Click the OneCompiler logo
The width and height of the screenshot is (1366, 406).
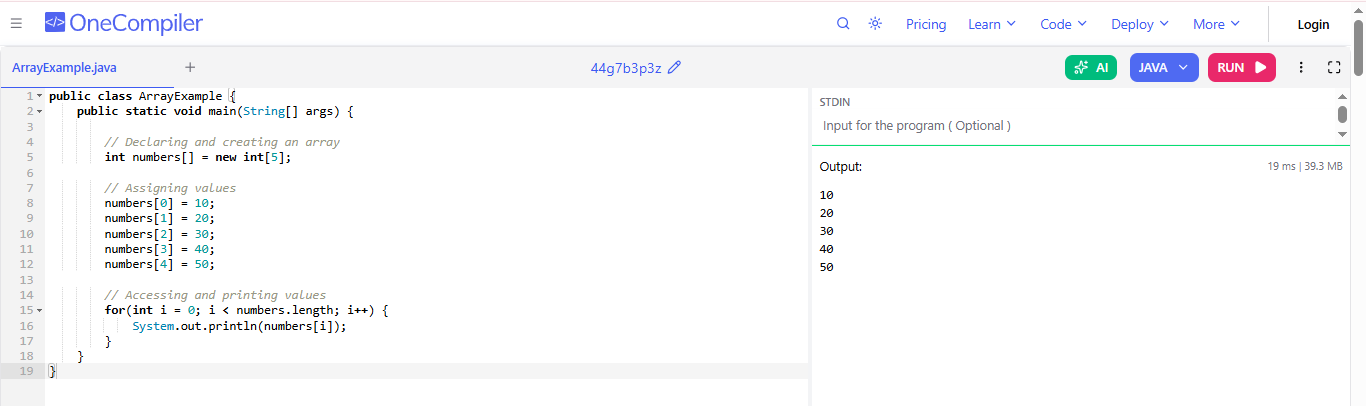[x=124, y=24]
